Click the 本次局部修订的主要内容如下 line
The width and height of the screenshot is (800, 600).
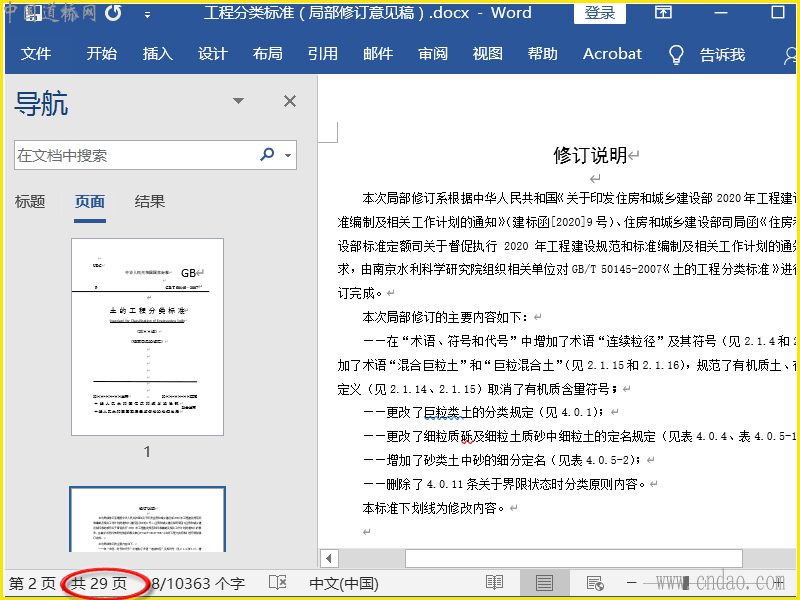tap(445, 317)
